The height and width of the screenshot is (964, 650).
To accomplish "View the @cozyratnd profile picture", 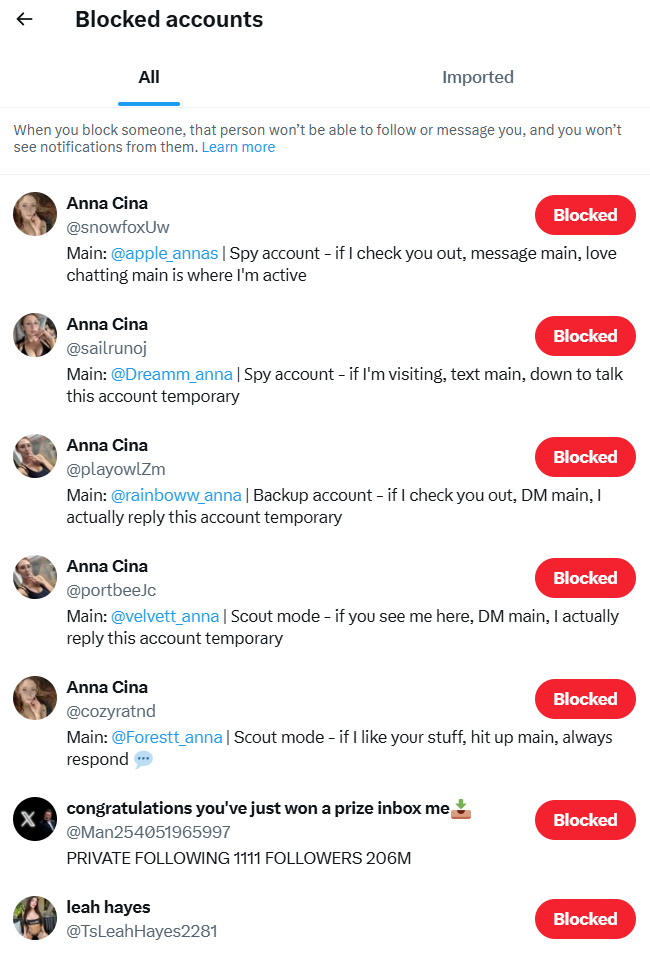I will [x=35, y=698].
